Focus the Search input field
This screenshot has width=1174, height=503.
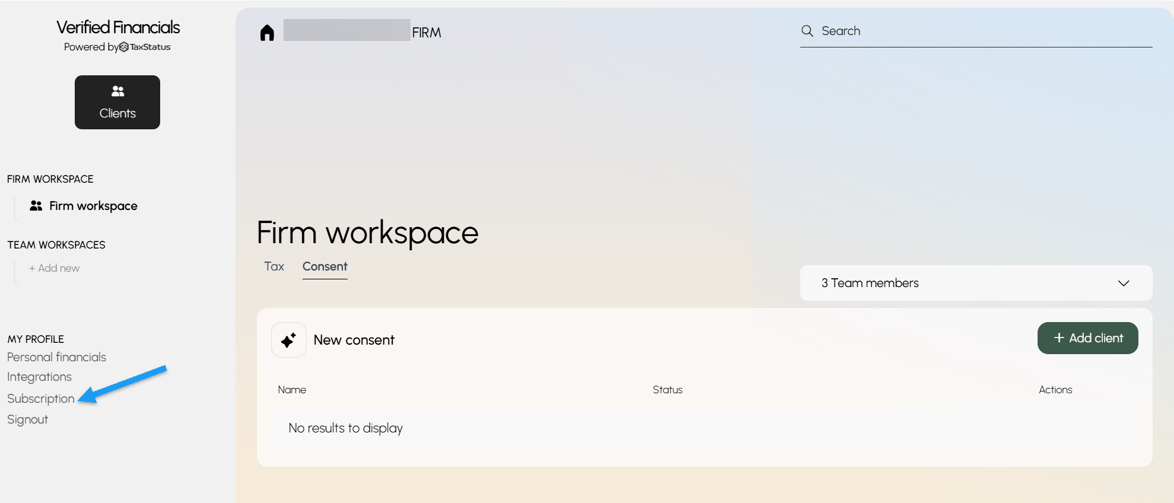point(976,31)
